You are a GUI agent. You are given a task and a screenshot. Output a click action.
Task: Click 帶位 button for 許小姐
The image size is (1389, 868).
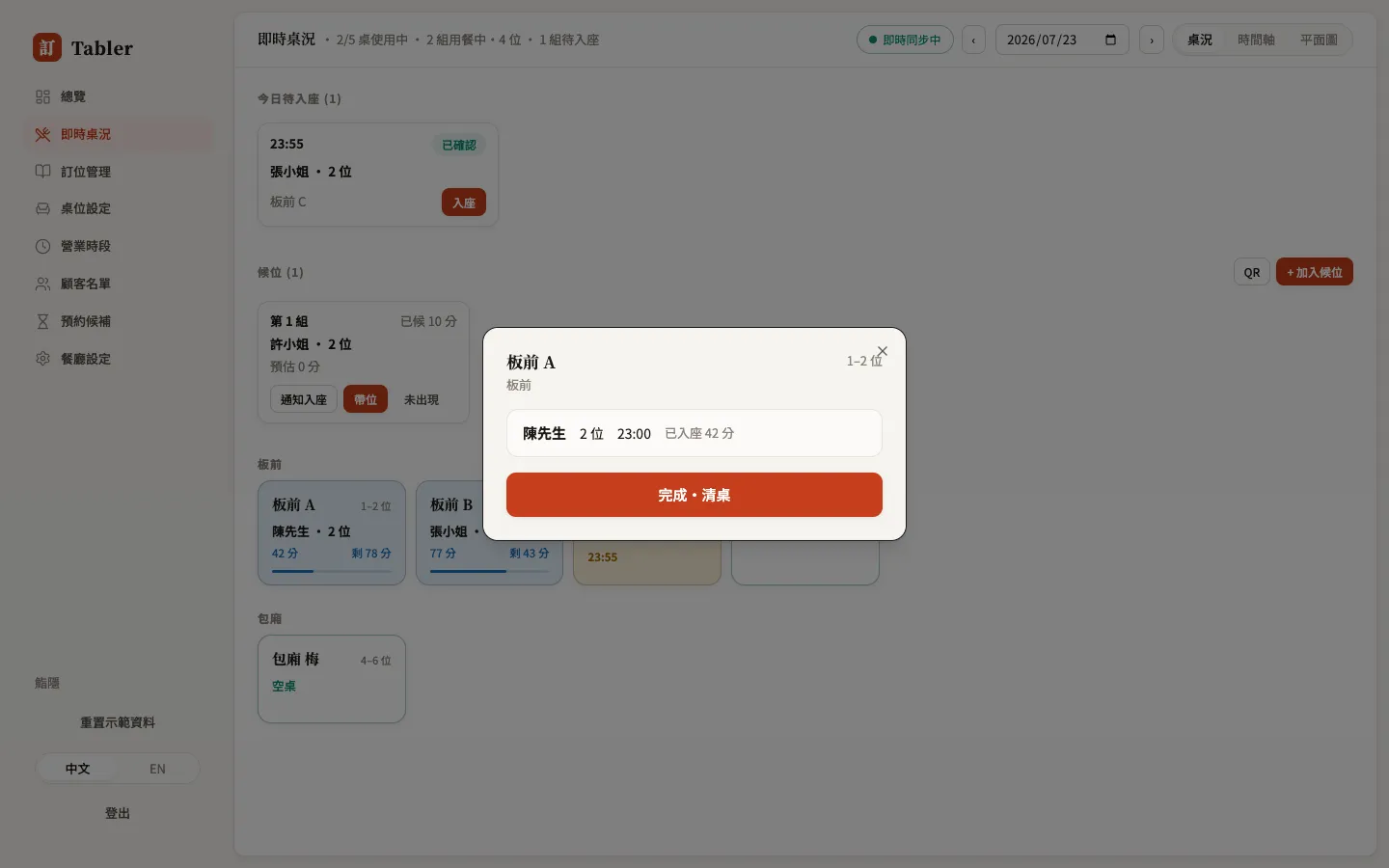click(366, 399)
